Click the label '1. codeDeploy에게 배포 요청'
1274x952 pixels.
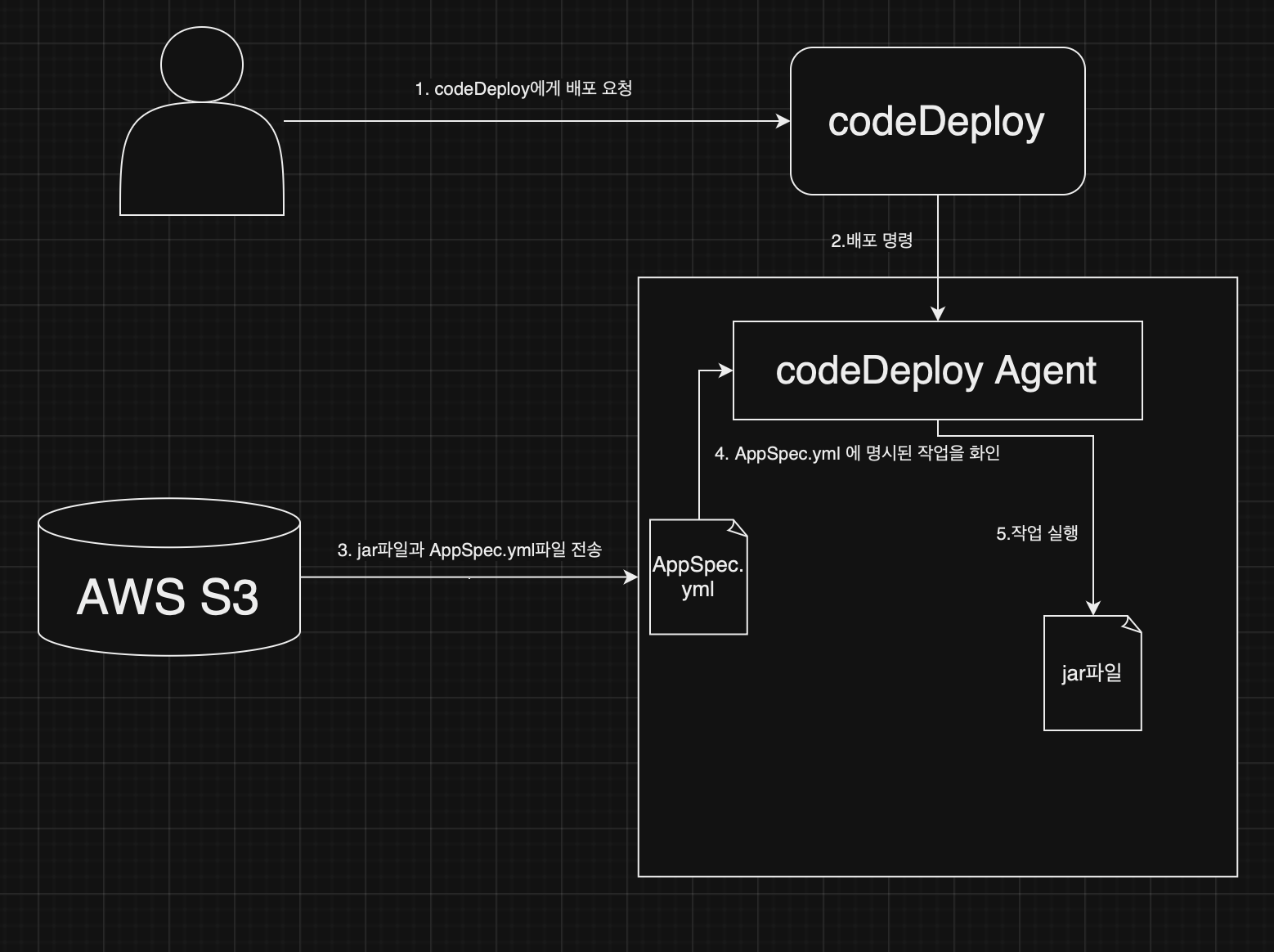point(523,88)
